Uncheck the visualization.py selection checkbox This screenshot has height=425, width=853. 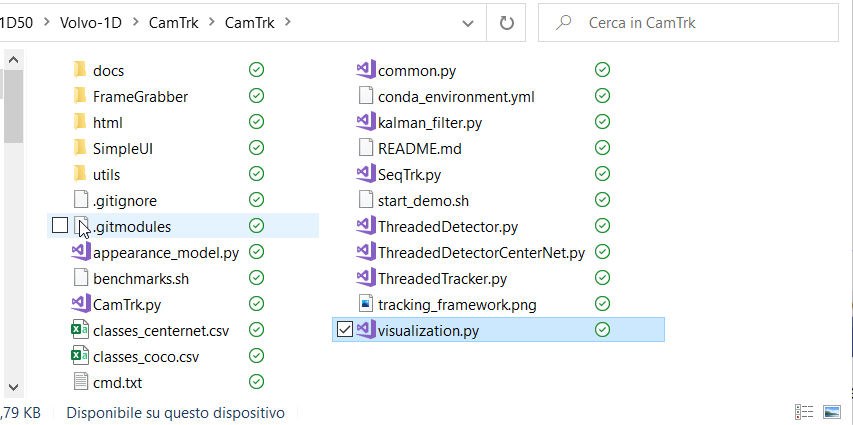[345, 330]
